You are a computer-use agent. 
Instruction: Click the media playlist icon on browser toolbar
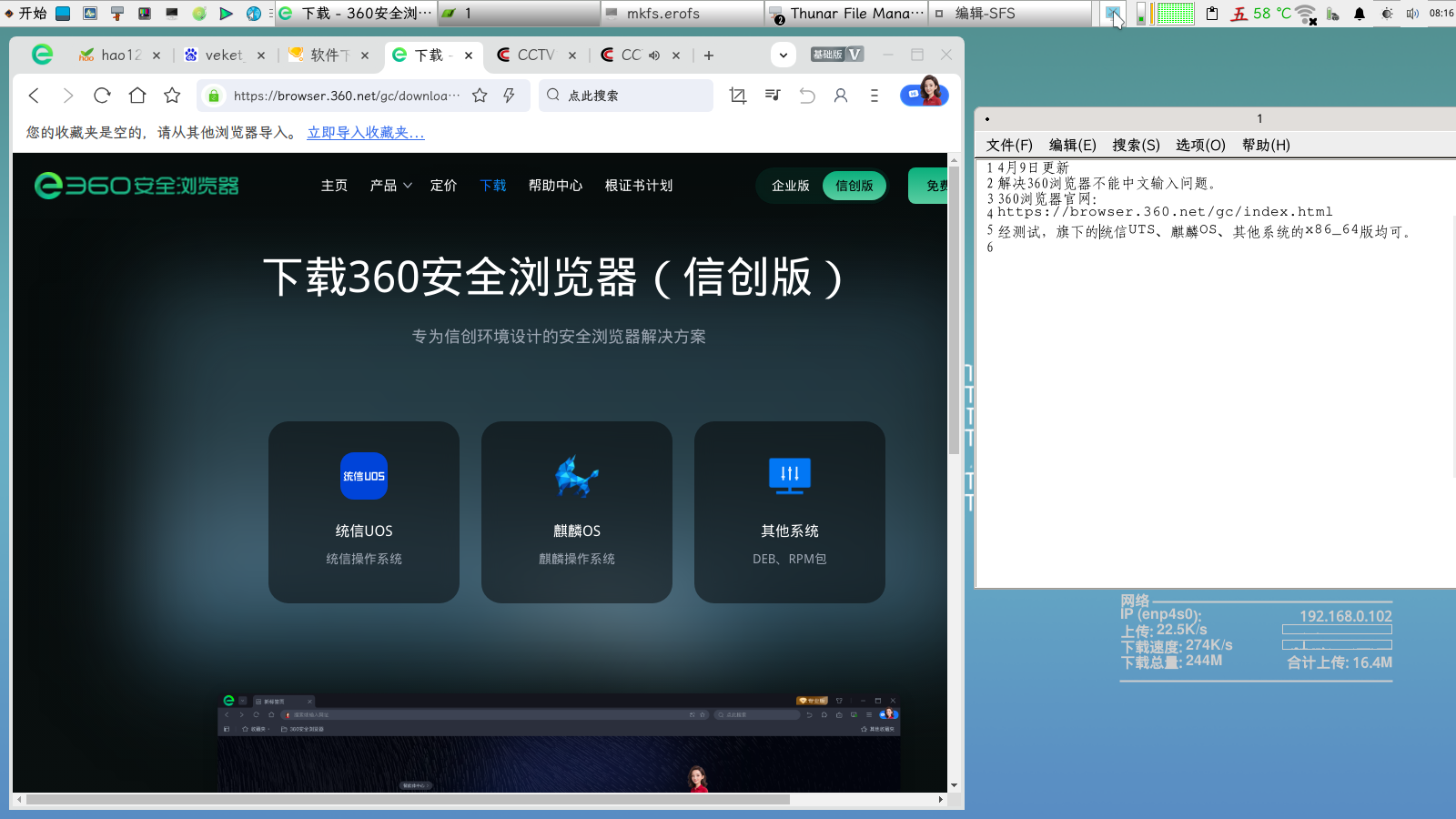click(x=772, y=95)
